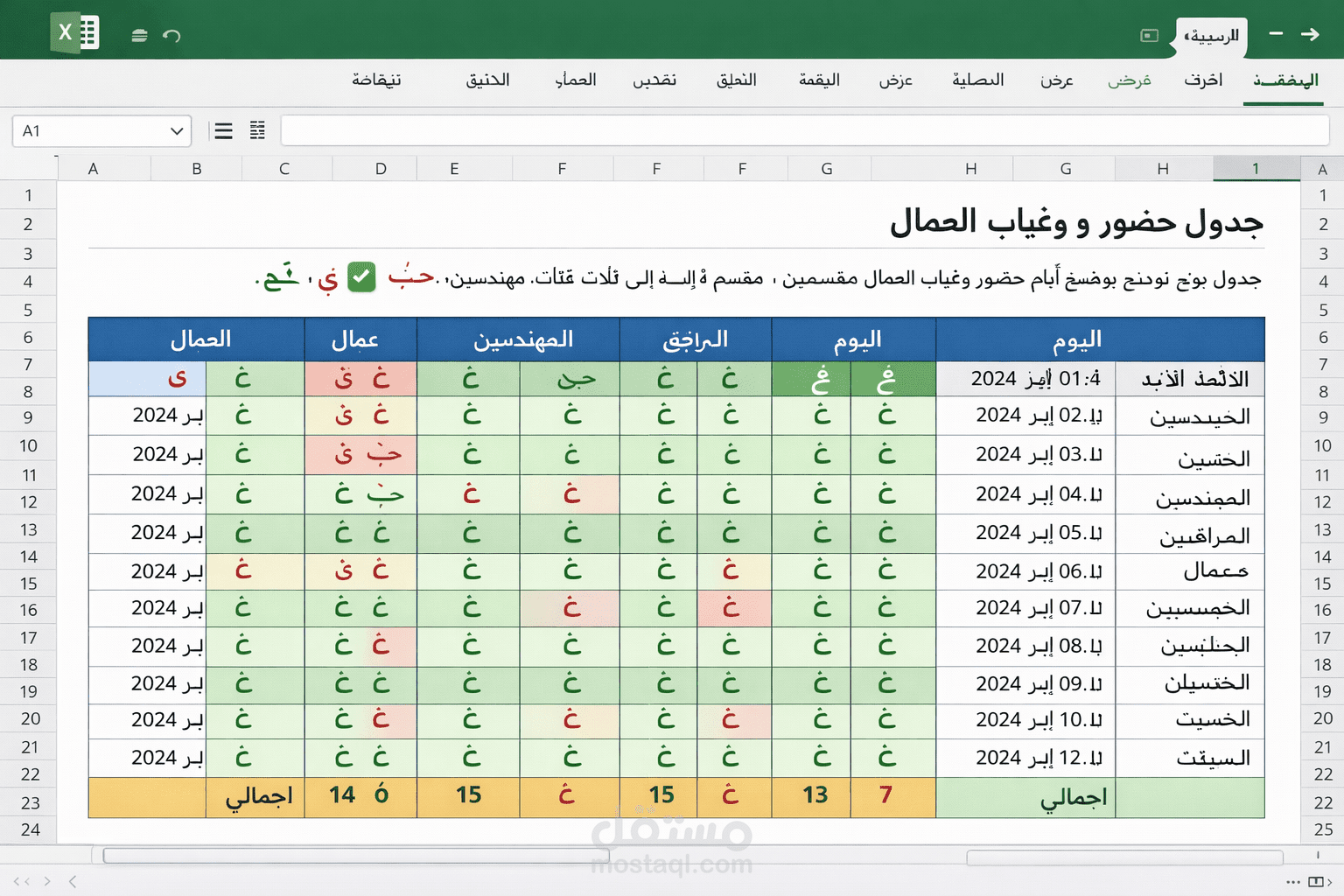1344x896 pixels.
Task: Click inside the formula bar input
Action: 805,130
